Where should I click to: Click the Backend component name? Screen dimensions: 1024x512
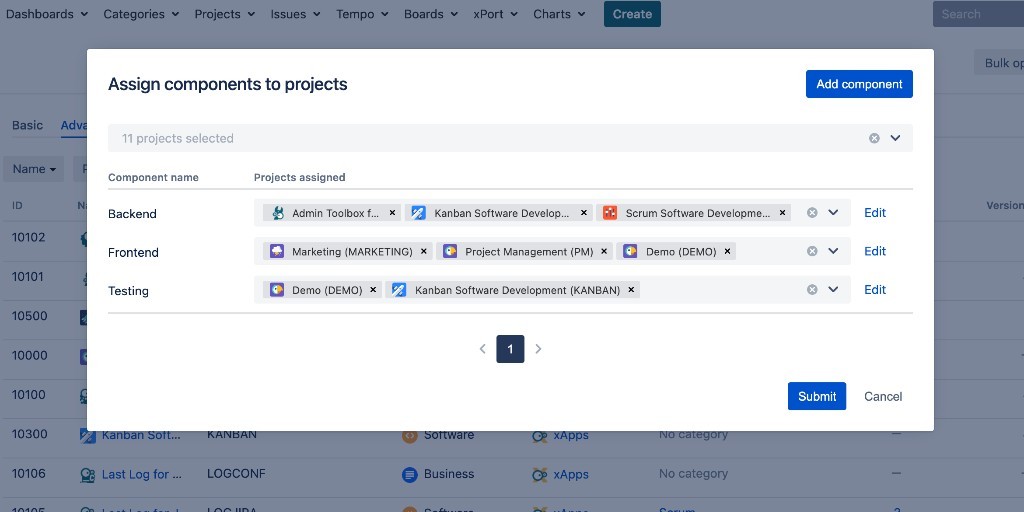coord(132,214)
